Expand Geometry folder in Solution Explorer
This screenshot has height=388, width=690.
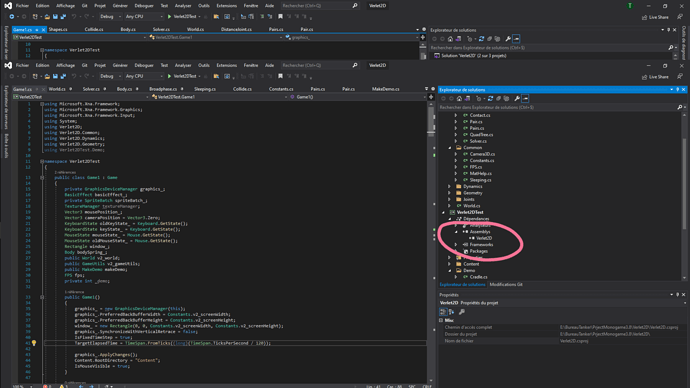450,193
